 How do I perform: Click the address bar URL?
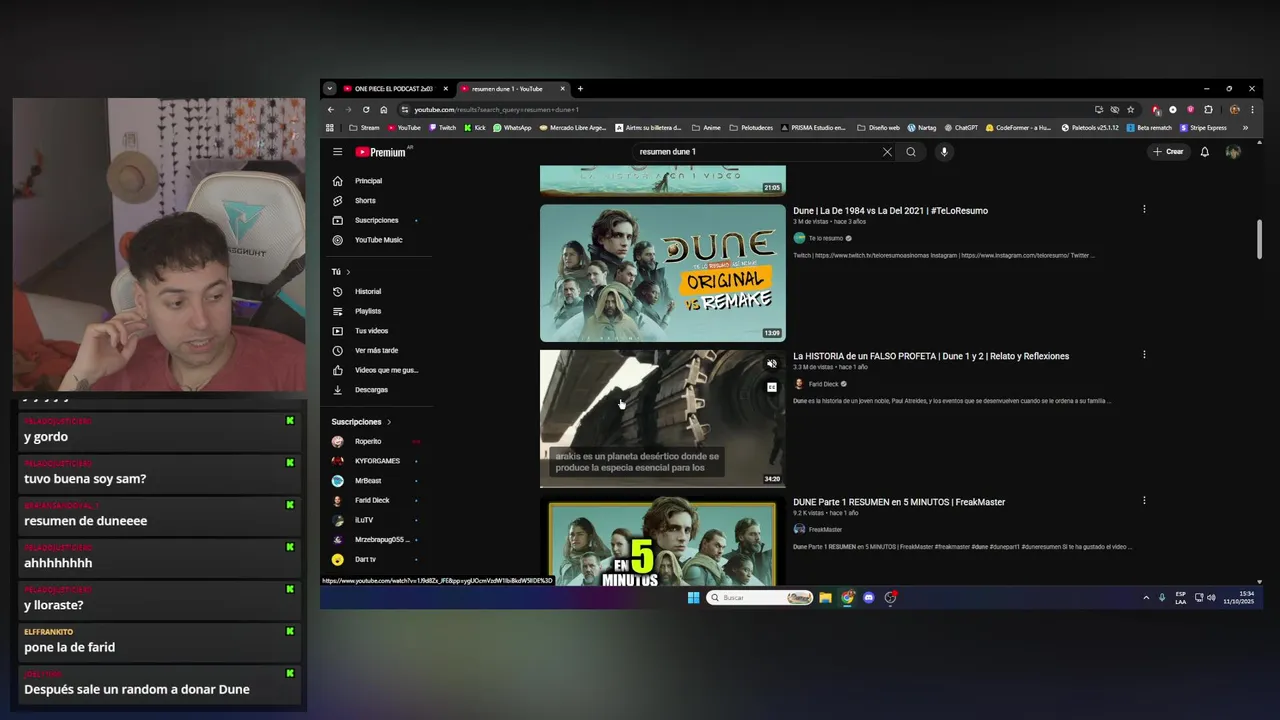(x=497, y=109)
